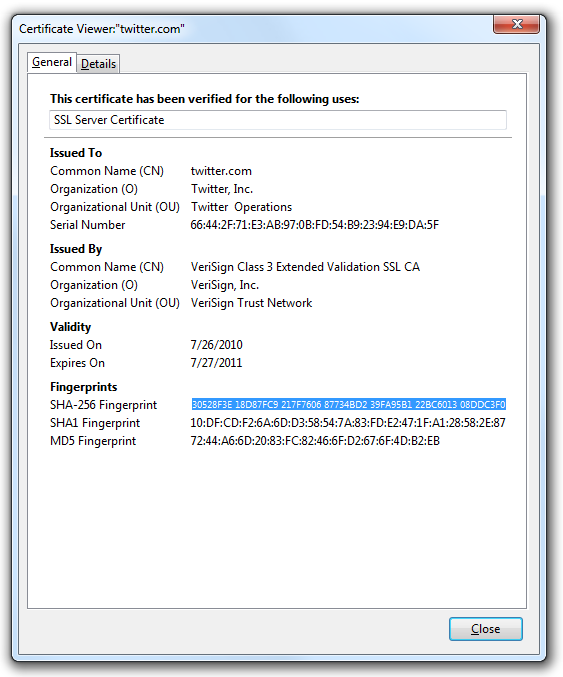Click the verified uses heading text

click(205, 99)
